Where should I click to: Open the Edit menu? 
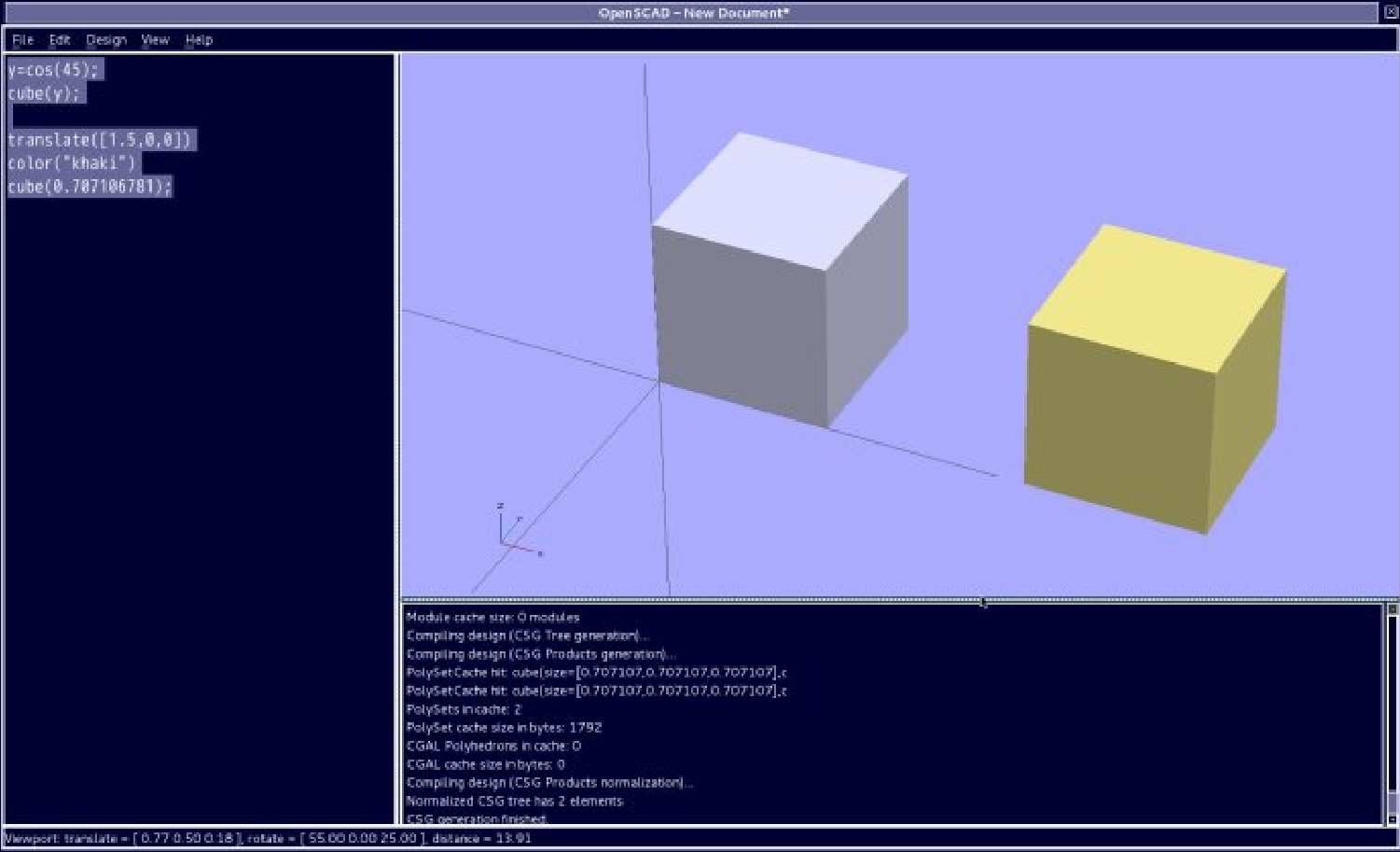[60, 40]
